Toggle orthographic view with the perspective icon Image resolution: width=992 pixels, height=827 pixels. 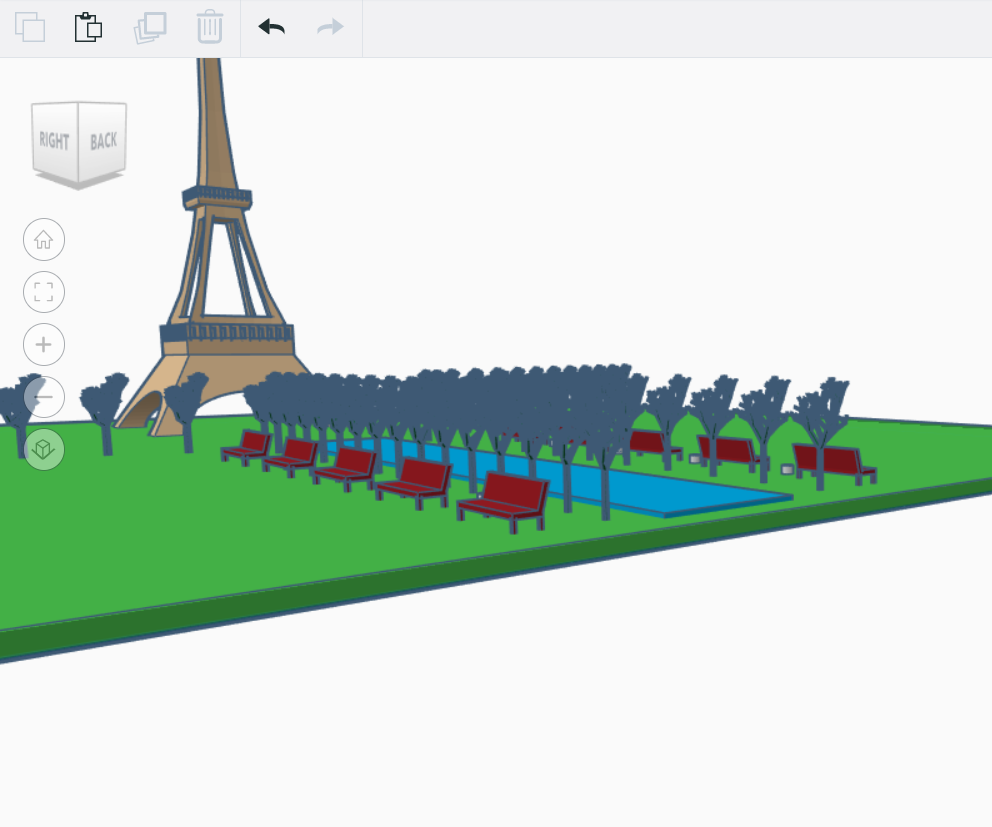coord(43,450)
